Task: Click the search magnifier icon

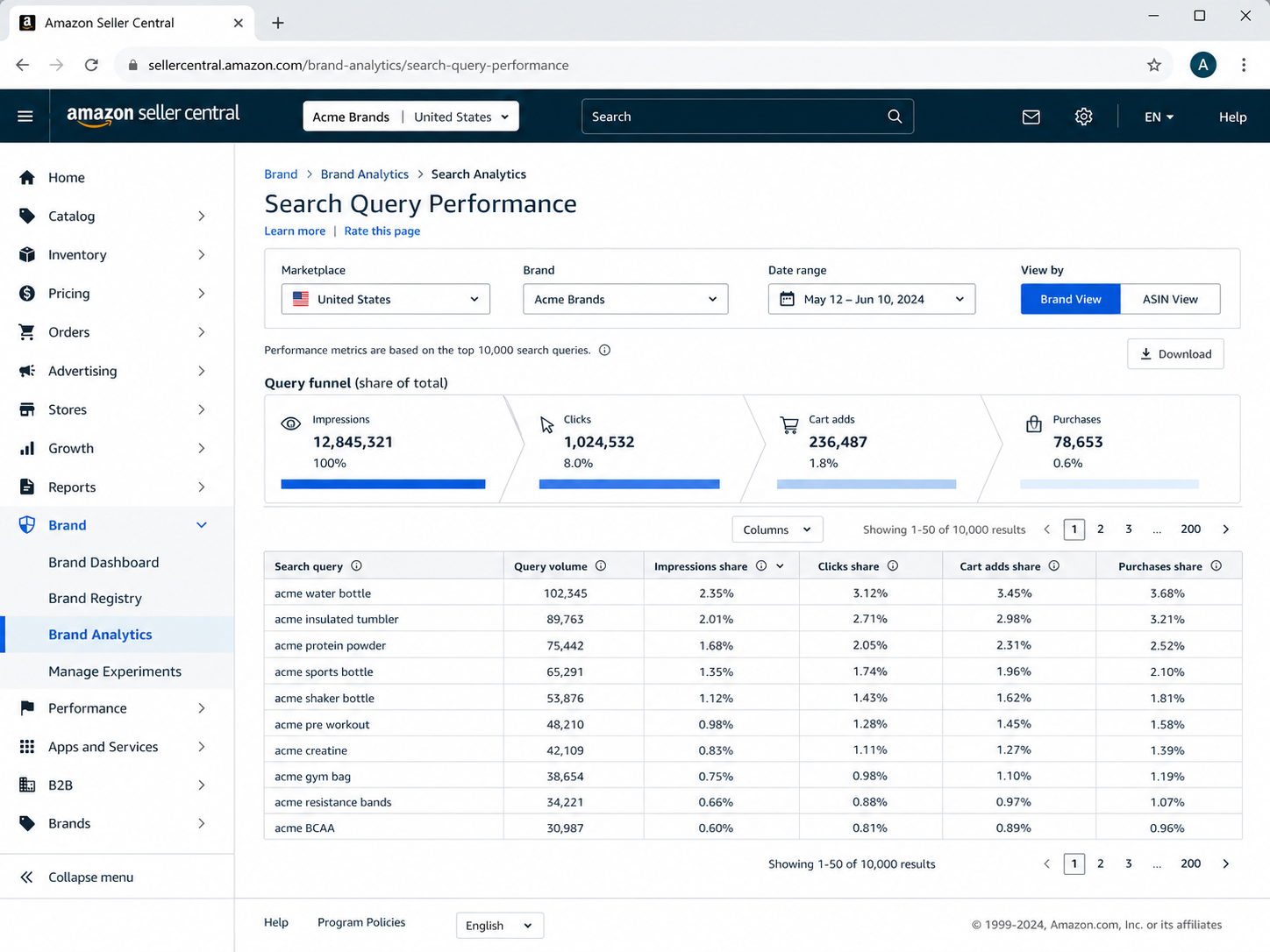Action: pyautogui.click(x=895, y=117)
